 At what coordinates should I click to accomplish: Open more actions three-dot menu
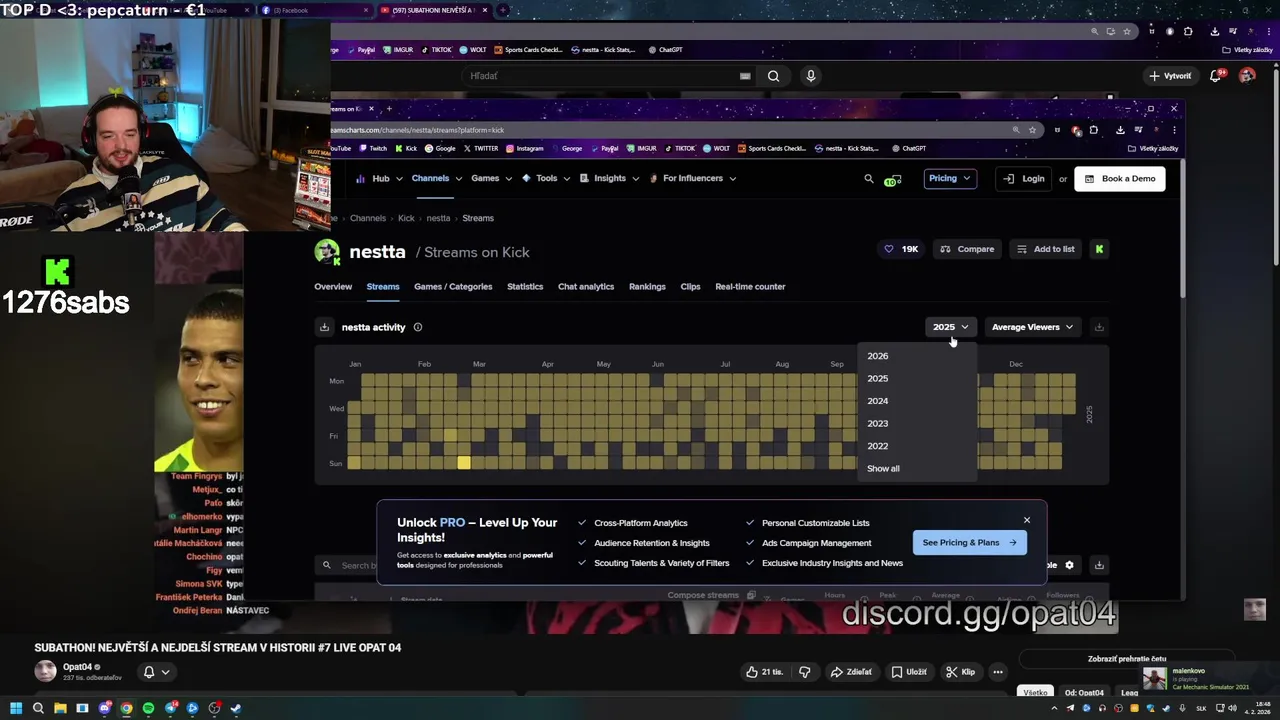[x=998, y=672]
